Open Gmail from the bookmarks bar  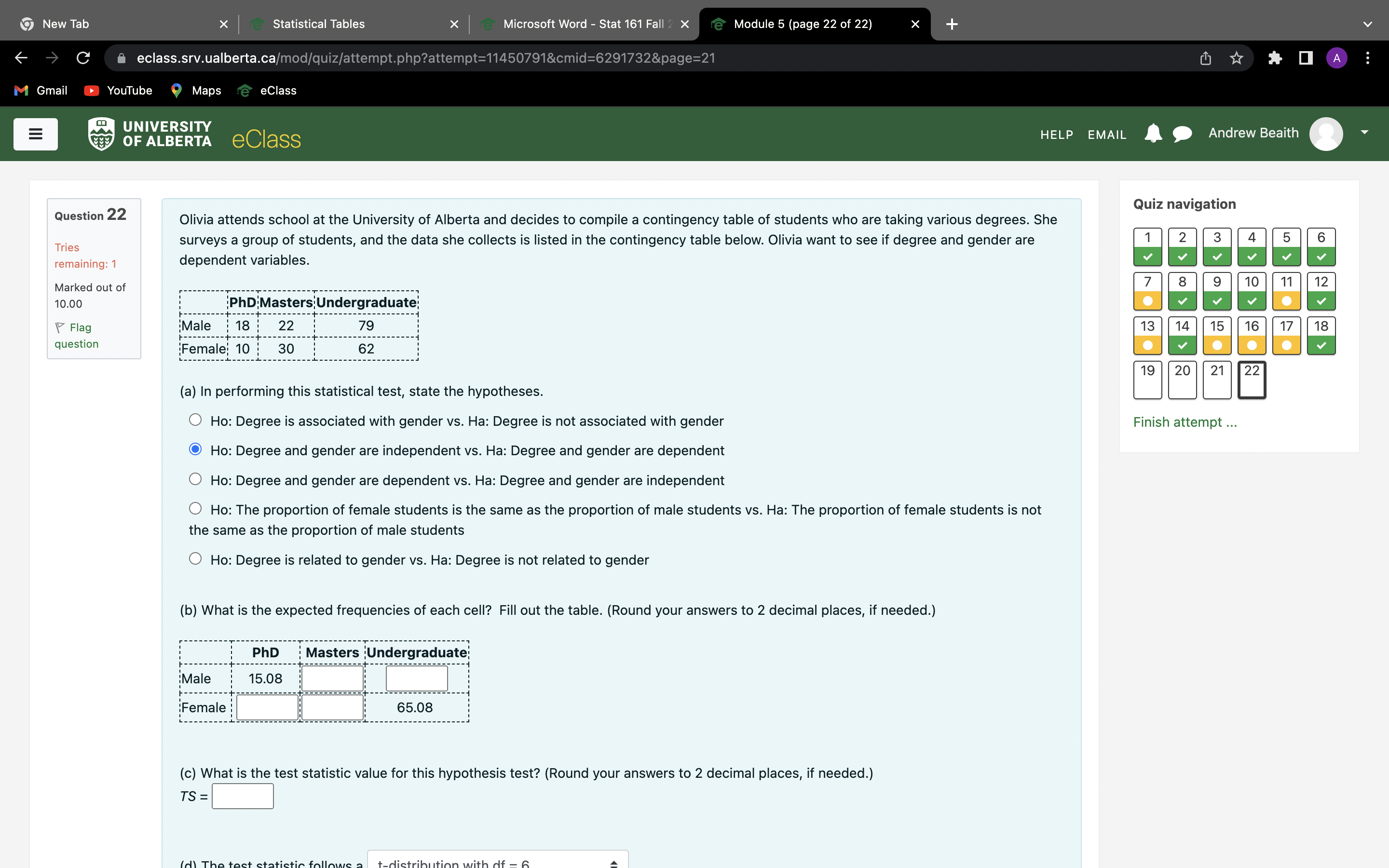click(x=41, y=90)
